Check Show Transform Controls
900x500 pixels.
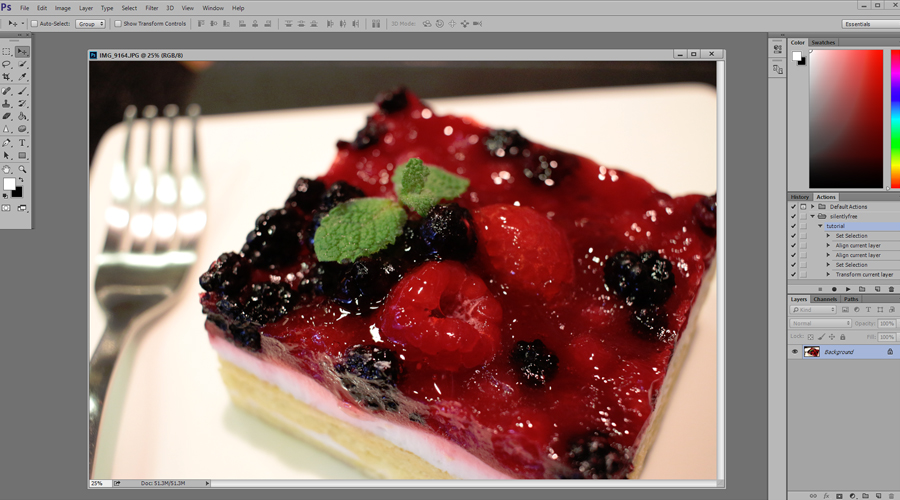click(x=117, y=23)
